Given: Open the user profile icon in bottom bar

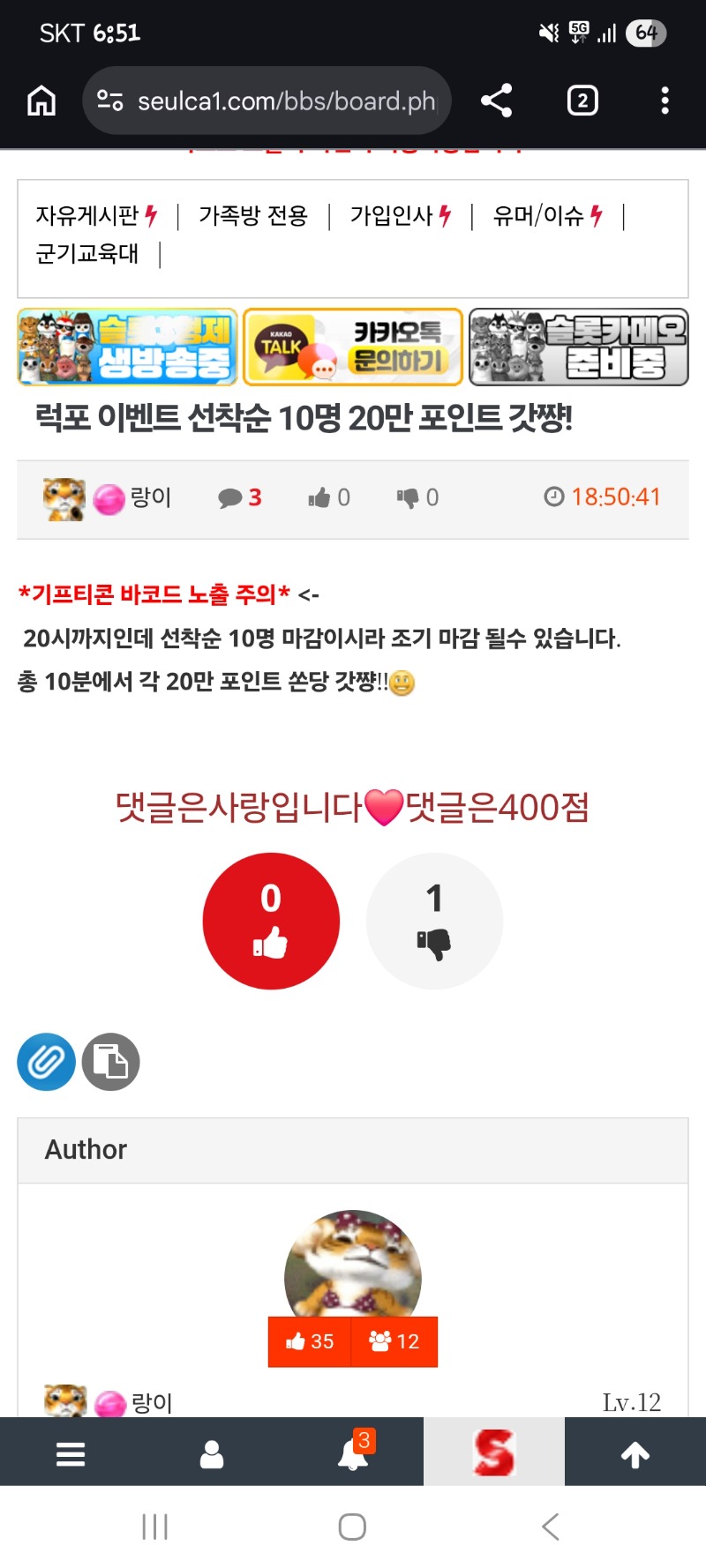Looking at the screenshot, I should [x=212, y=1453].
